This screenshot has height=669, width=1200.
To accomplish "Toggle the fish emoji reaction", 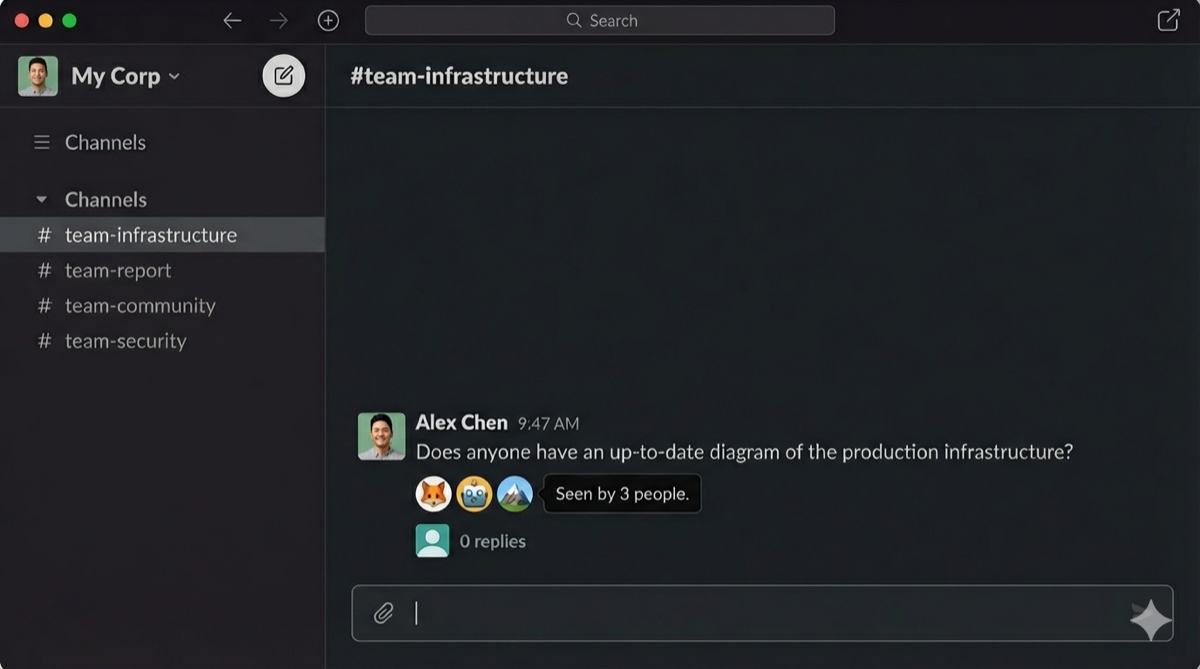I will [x=473, y=493].
